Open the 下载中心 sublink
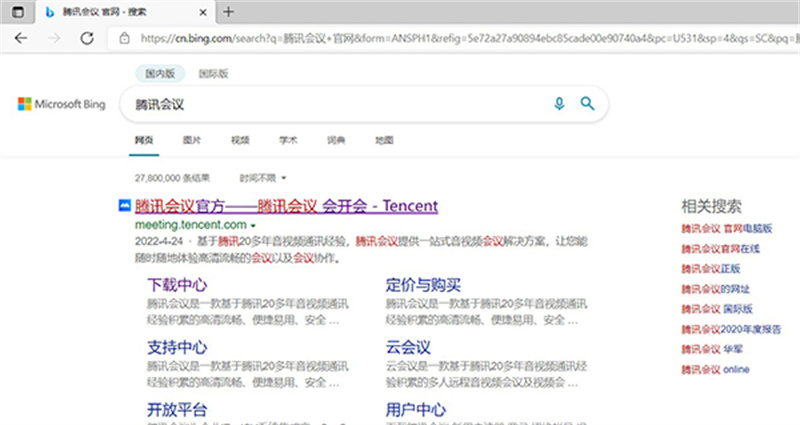This screenshot has width=800, height=425. (x=177, y=284)
